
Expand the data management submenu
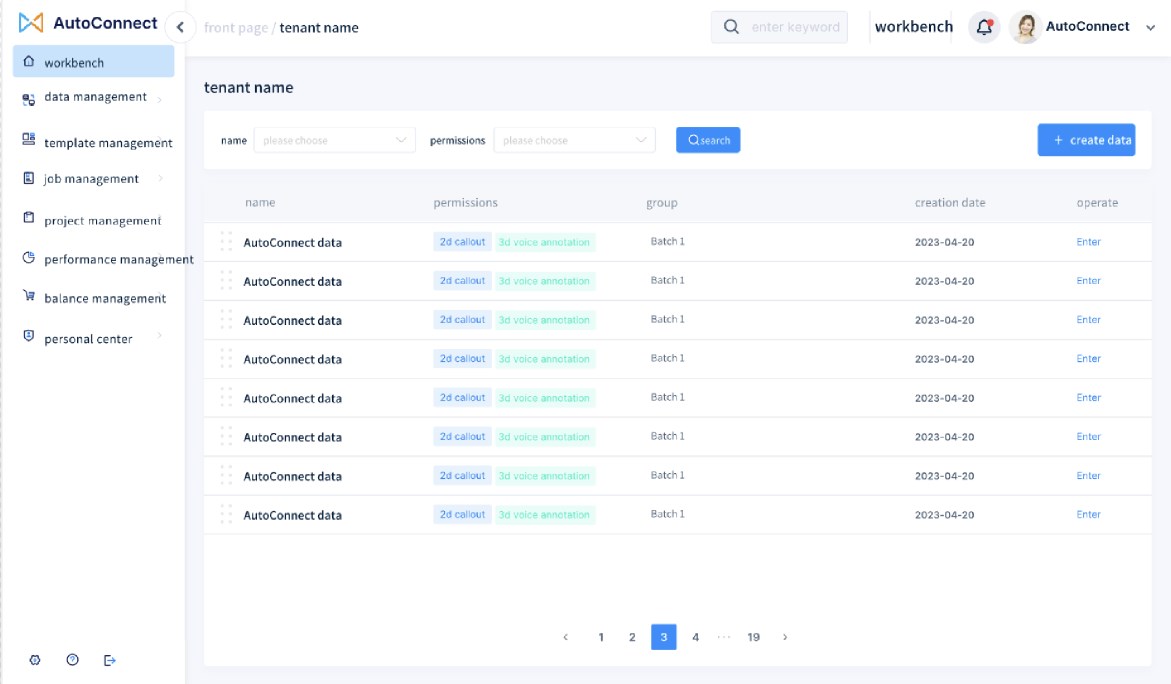95,98
